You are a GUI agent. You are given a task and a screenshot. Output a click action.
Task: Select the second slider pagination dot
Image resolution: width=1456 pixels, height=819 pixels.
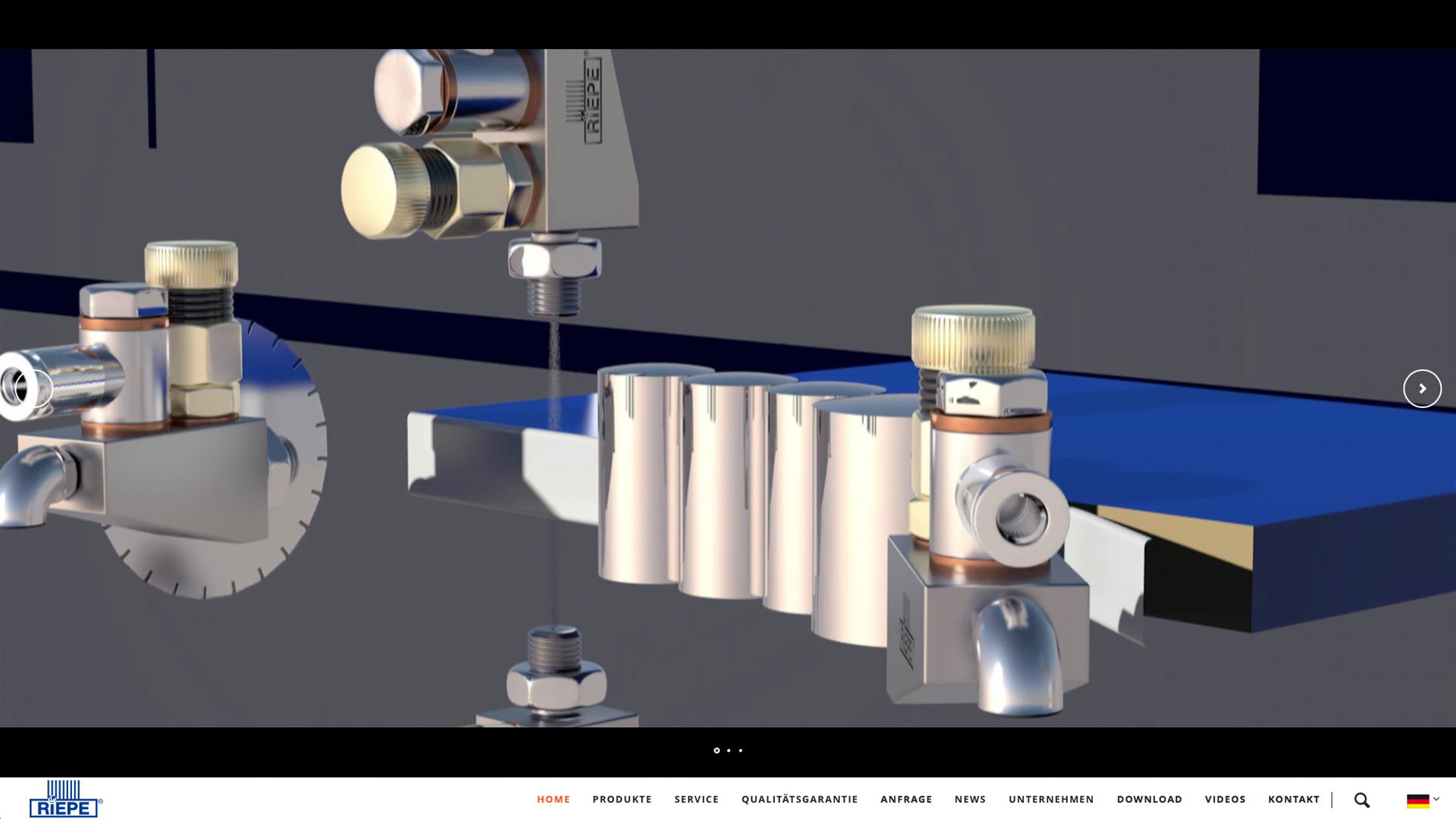729,751
